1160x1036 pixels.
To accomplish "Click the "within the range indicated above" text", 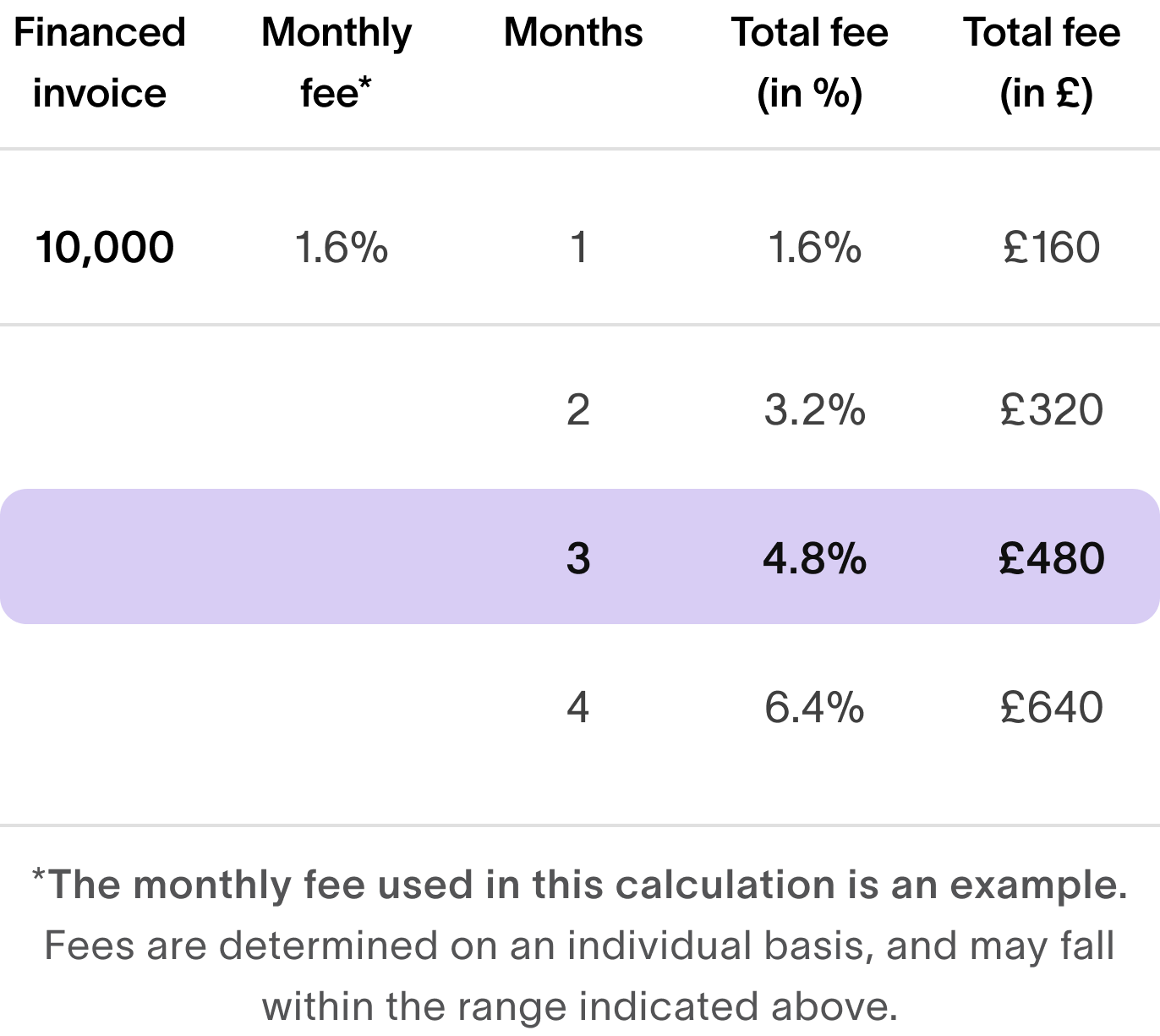I will click(578, 1006).
